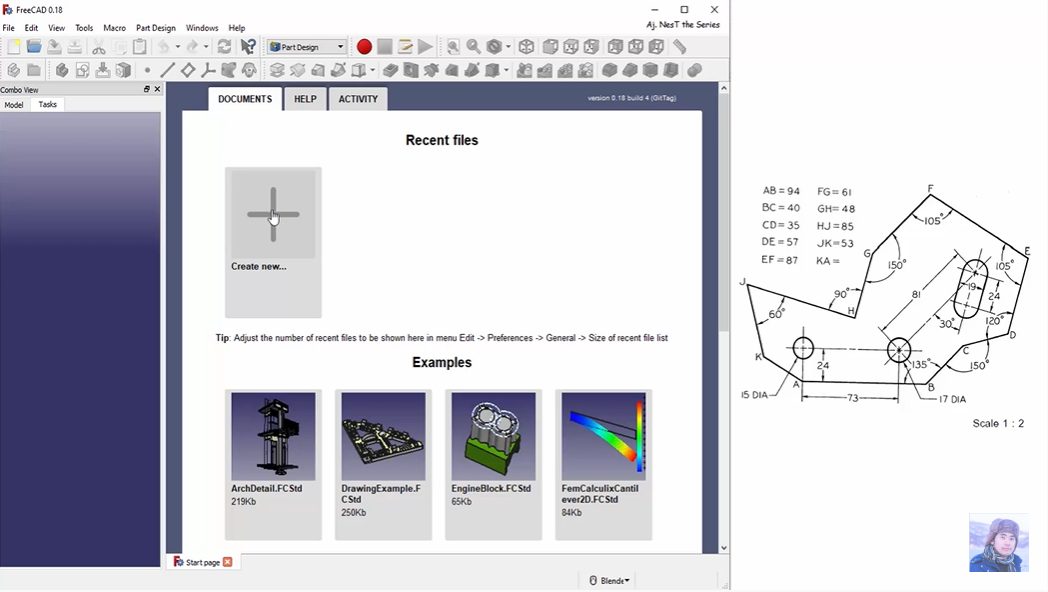Start macro recording with red circle
This screenshot has width=1048, height=592.
(364, 47)
